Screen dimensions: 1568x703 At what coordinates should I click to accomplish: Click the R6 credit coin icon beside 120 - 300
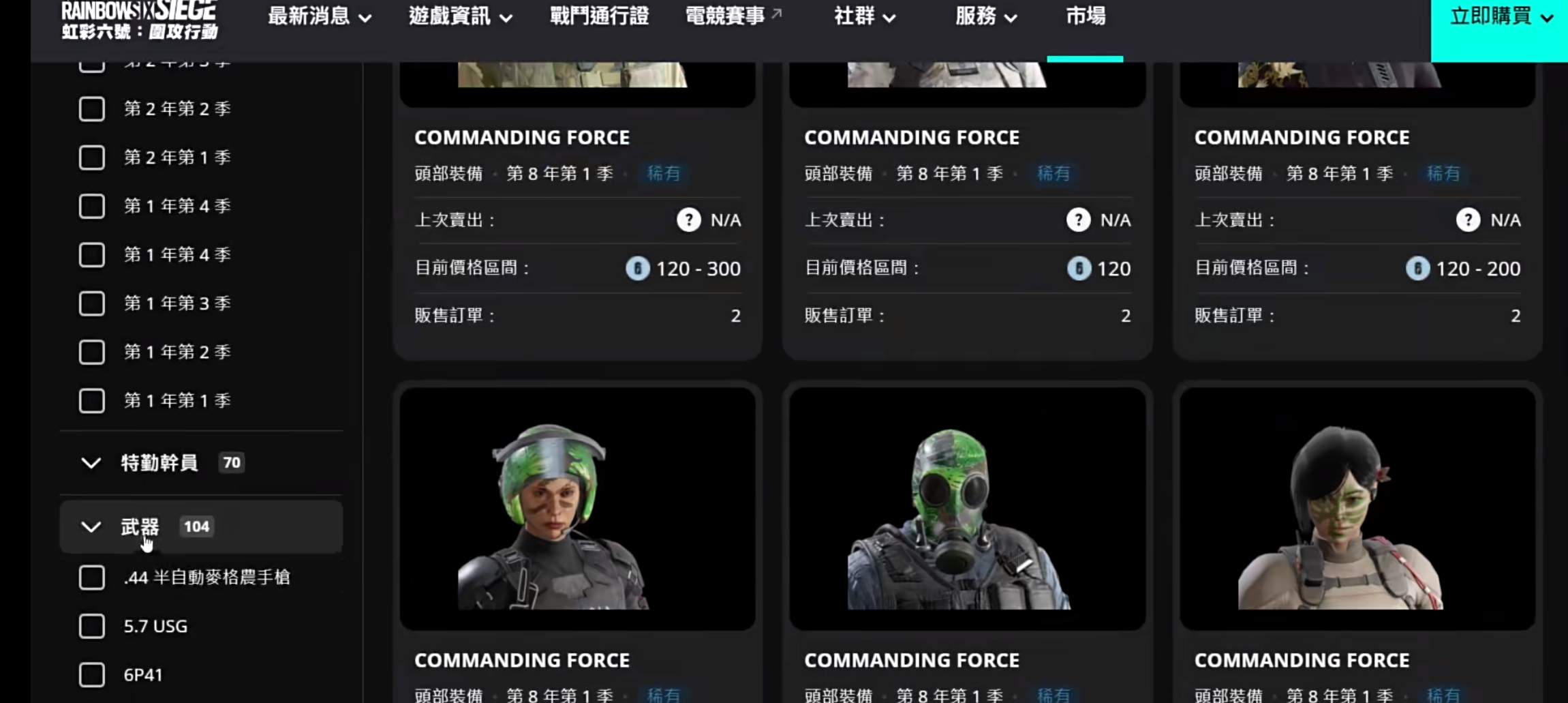coord(638,269)
